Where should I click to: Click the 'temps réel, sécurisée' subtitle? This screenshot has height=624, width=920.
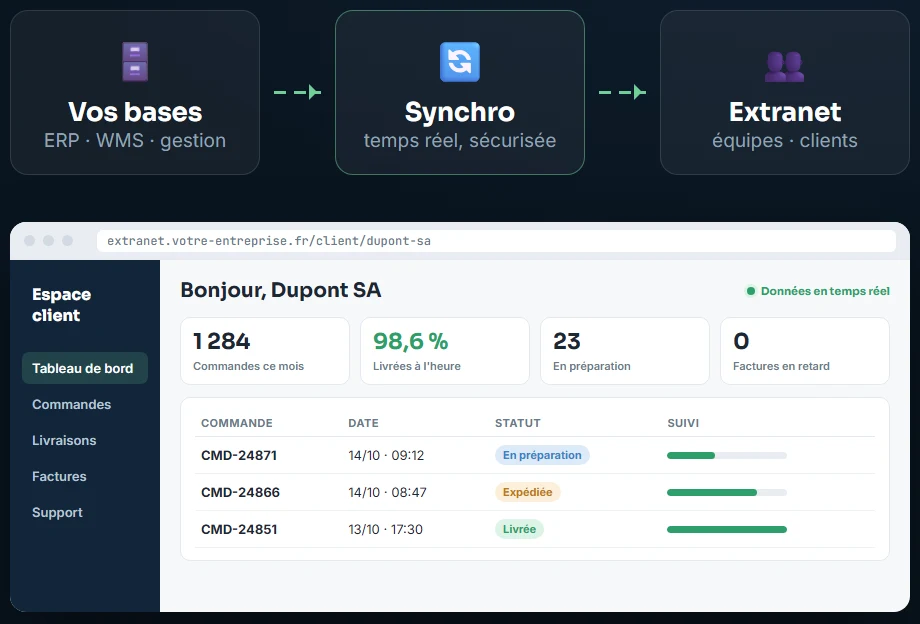click(459, 141)
